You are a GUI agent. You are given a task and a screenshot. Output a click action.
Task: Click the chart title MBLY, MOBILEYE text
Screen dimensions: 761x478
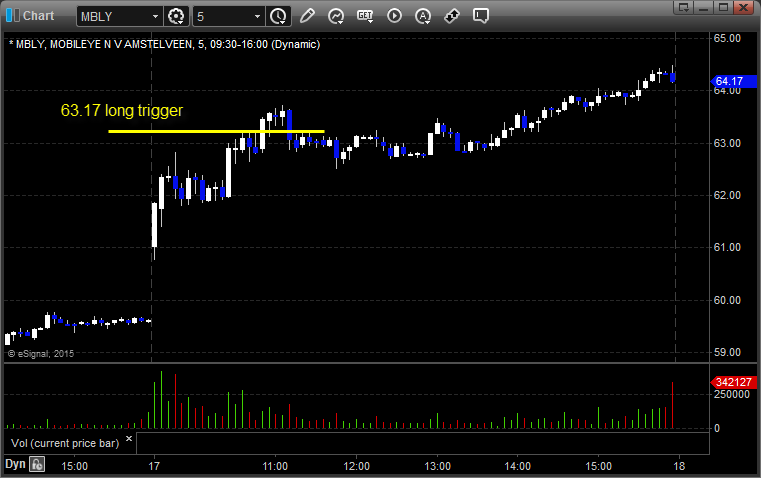[165, 44]
